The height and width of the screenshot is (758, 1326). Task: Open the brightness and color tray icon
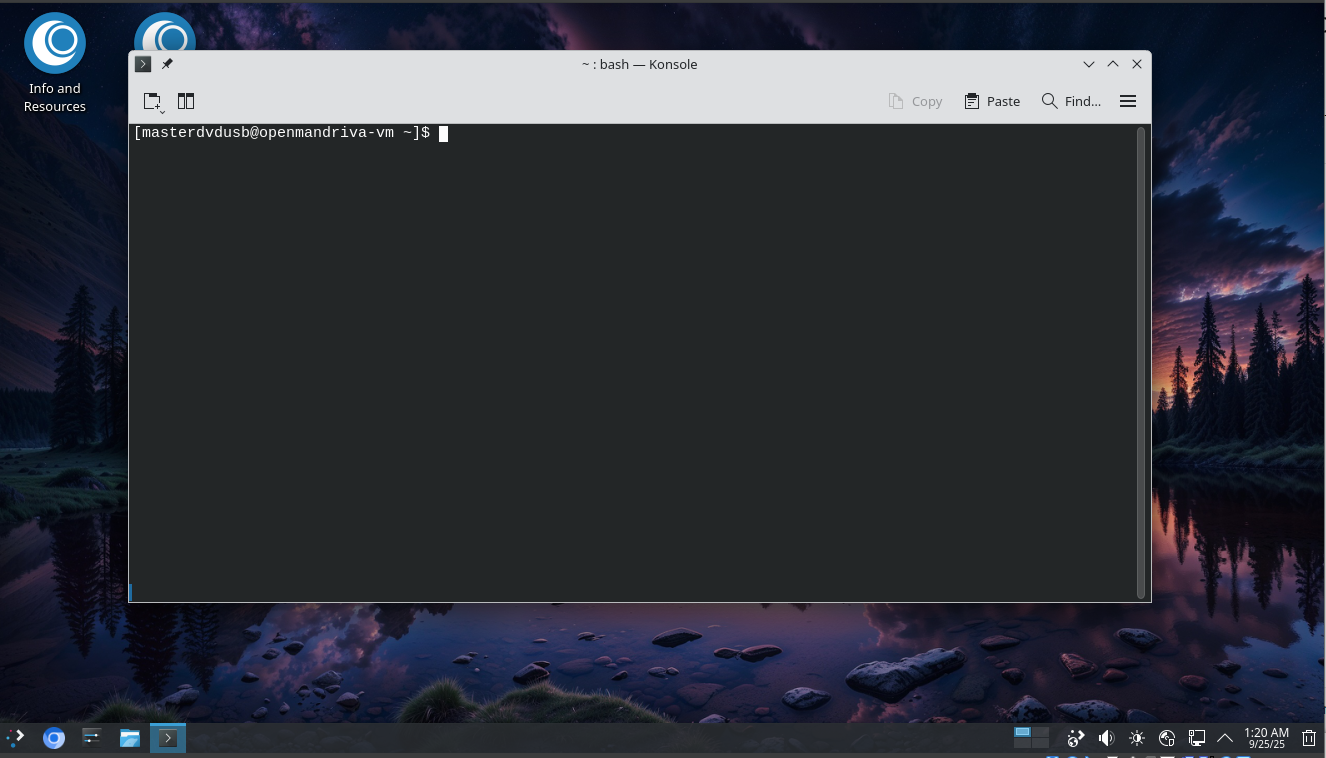(x=1136, y=738)
